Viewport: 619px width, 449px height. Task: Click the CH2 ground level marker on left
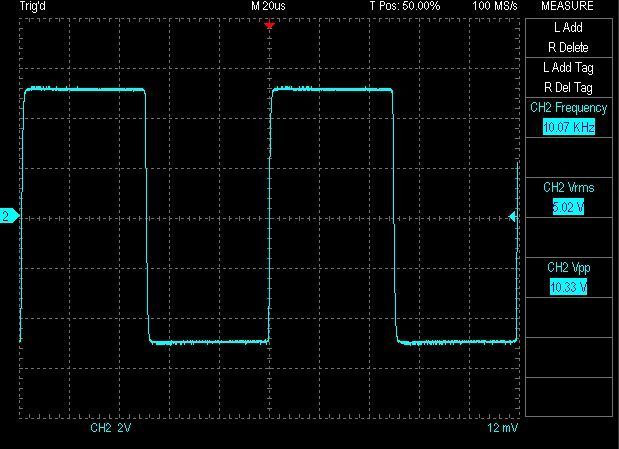(9, 216)
